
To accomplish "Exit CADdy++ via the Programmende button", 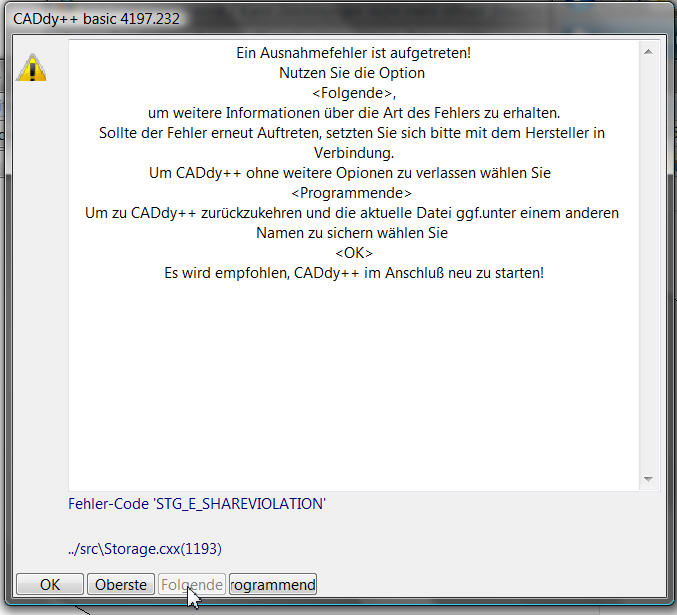I will 273,584.
